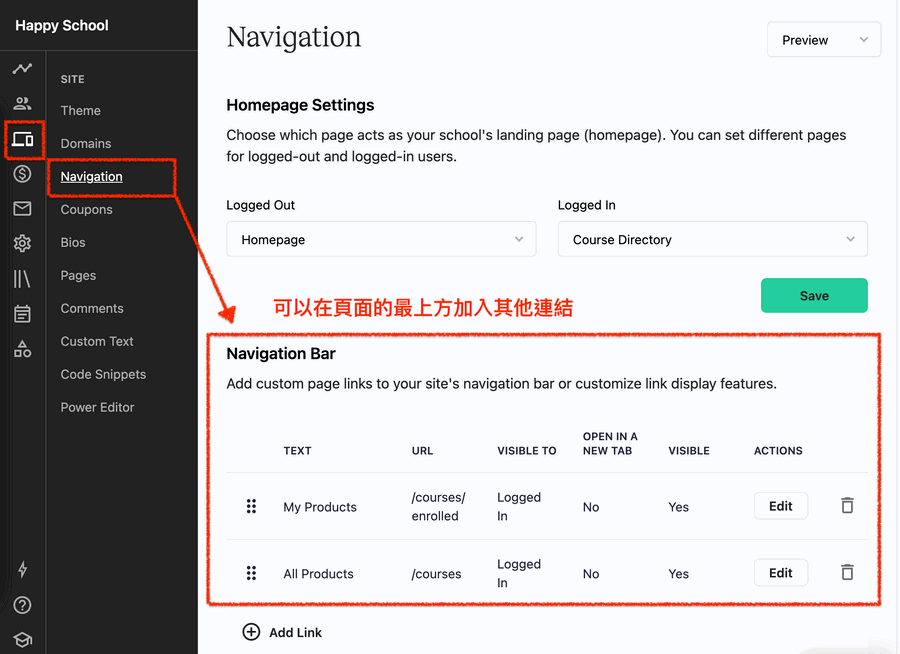The width and height of the screenshot is (900, 654).
Task: Open the Logged Out homepage dropdown
Action: [381, 239]
